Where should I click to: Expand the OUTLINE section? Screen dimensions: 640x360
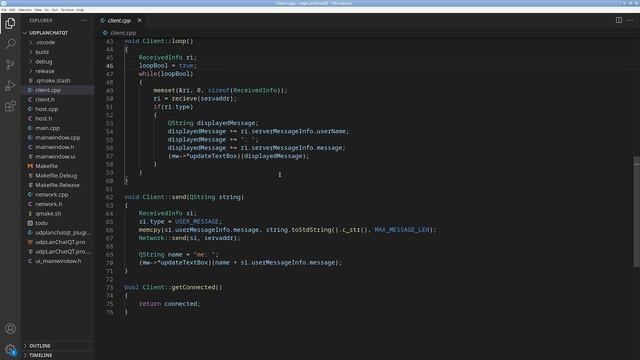pos(58,346)
